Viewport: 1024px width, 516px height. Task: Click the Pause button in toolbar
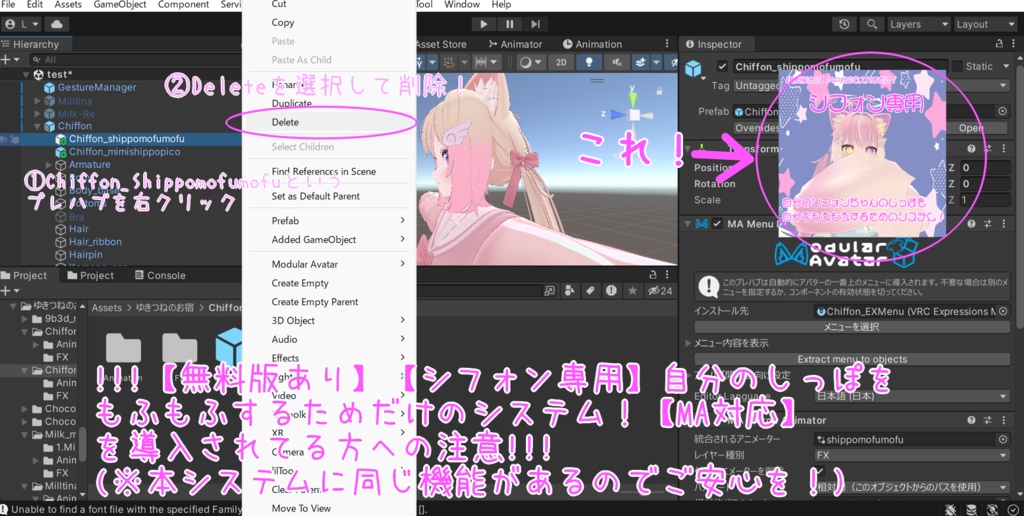coord(509,24)
